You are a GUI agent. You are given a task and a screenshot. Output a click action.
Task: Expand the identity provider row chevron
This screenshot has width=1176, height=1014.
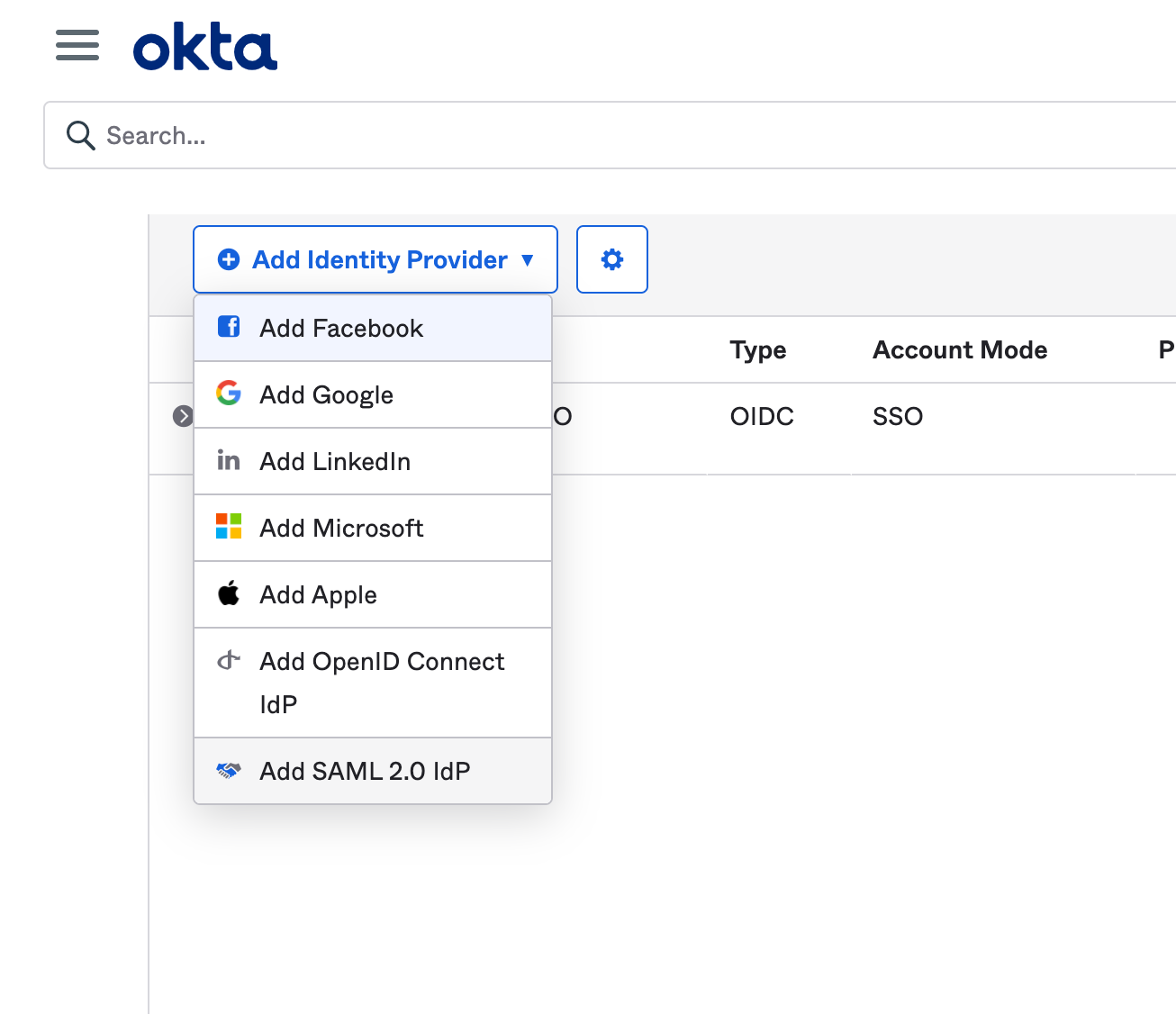click(183, 416)
